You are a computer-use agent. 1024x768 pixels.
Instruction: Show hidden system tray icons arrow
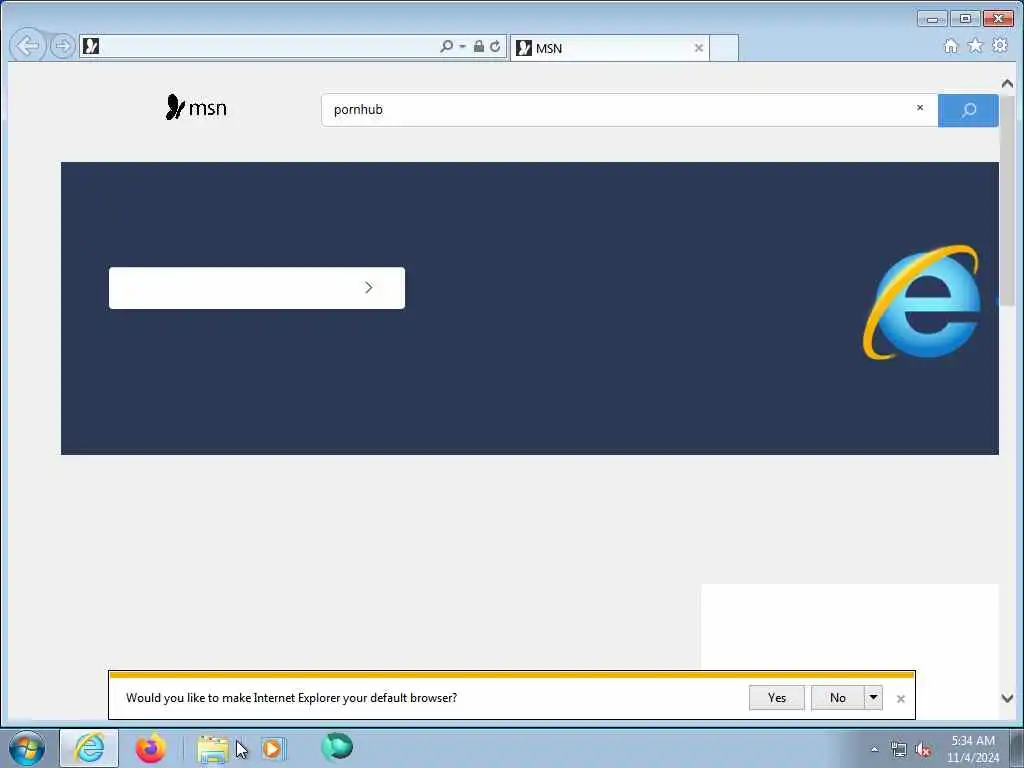874,749
